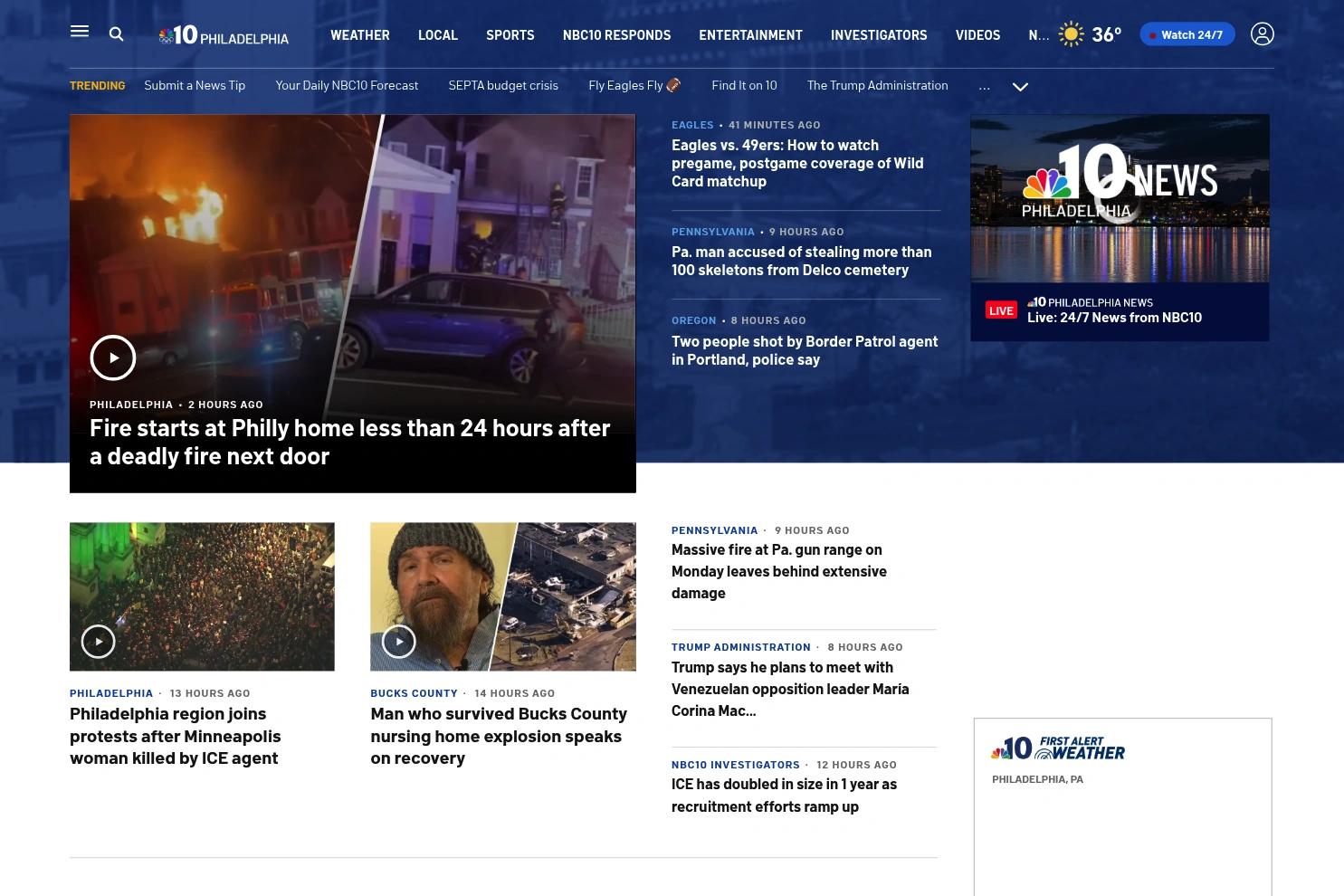Open PENNSYLVANIA tag above gun range story
This screenshot has width=1344, height=896.
(x=714, y=530)
